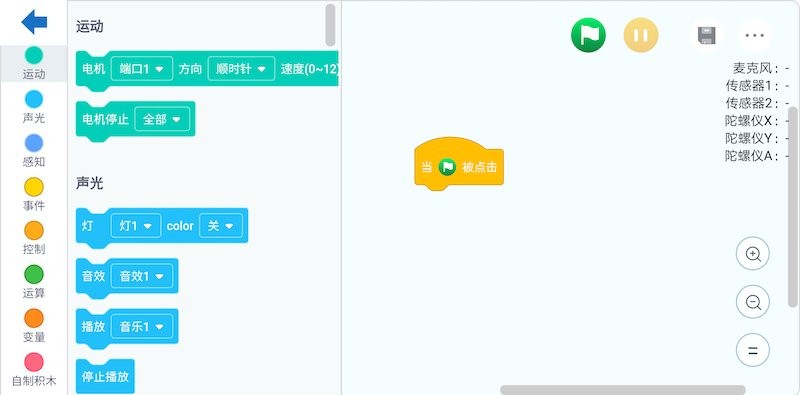Click the 传感器1 reading

[758, 85]
